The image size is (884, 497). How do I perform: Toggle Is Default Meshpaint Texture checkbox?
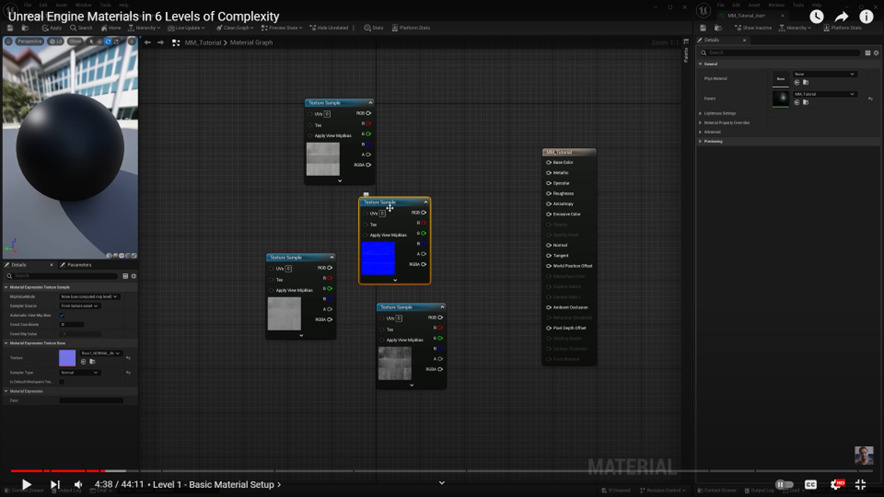[x=62, y=381]
